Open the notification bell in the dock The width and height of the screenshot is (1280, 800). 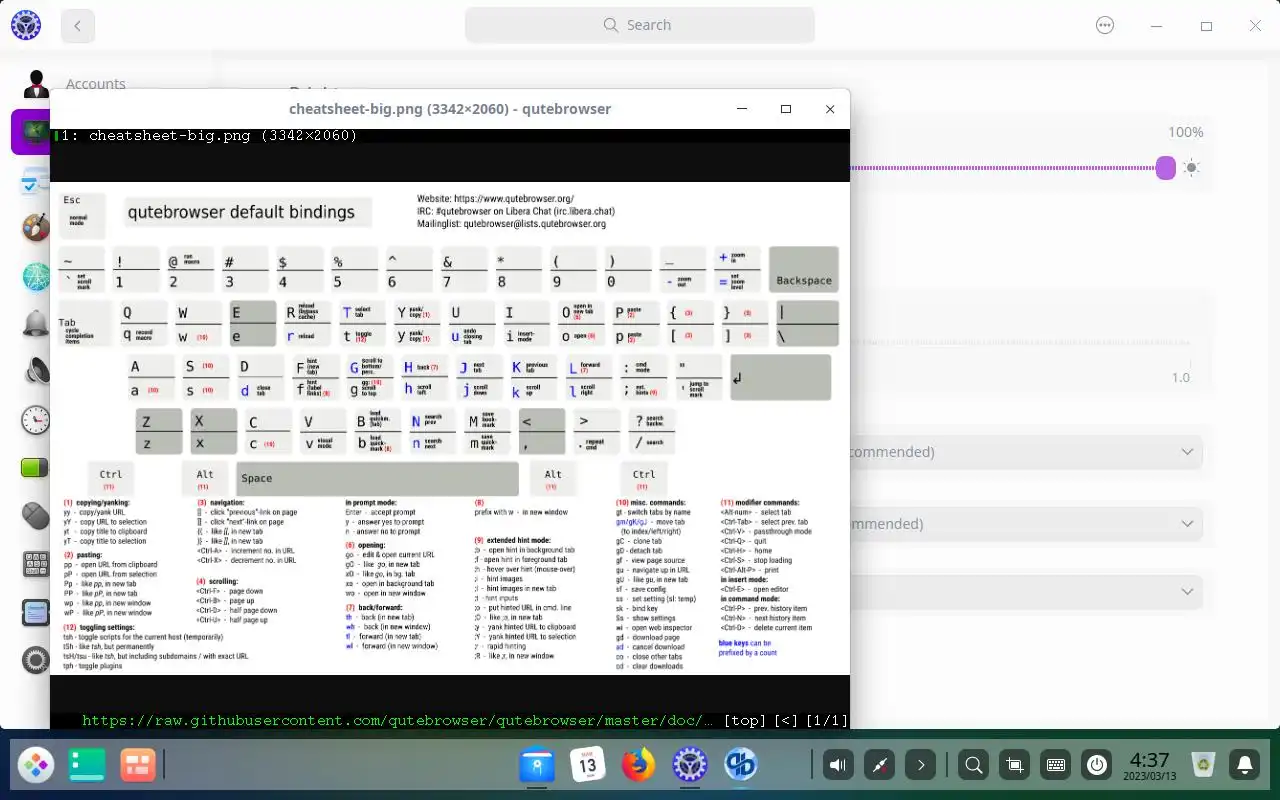point(1244,766)
